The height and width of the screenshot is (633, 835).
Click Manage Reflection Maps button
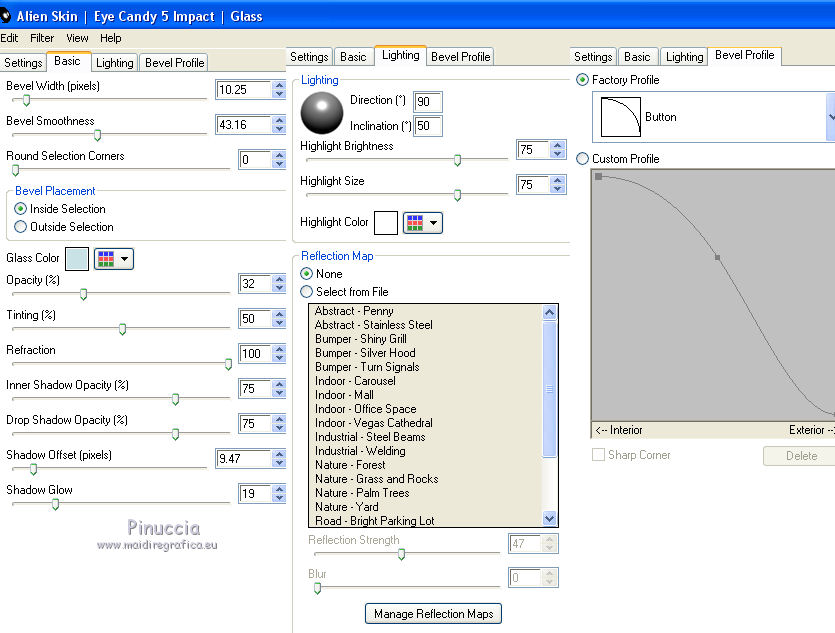click(433, 613)
